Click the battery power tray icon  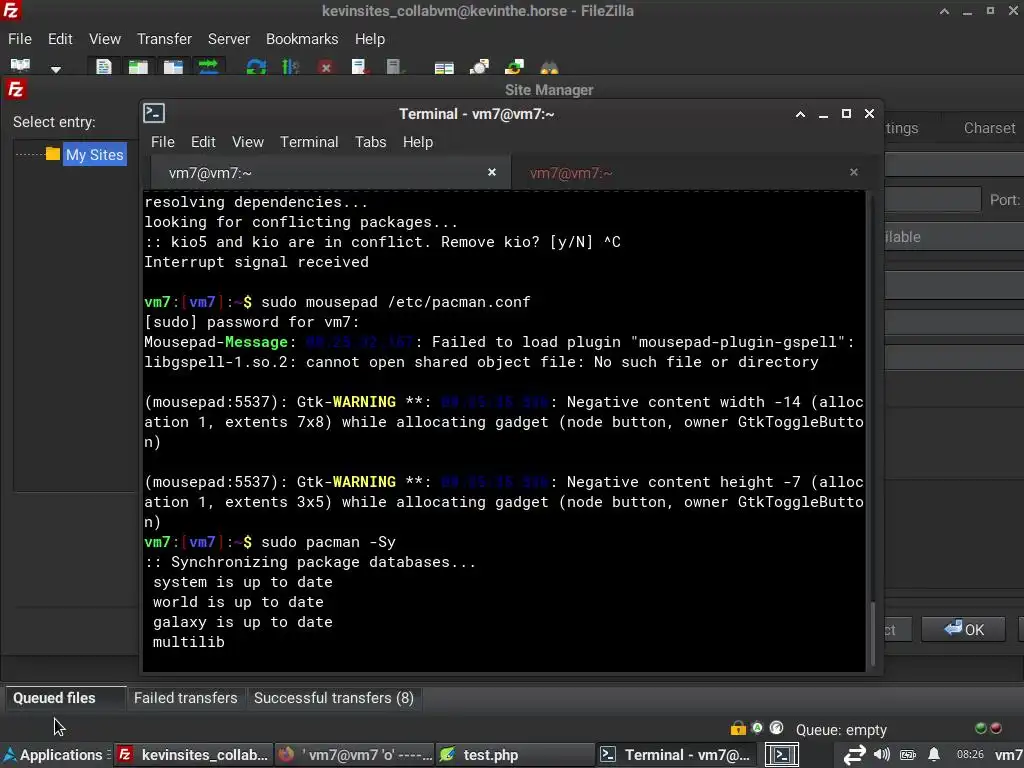(x=908, y=755)
